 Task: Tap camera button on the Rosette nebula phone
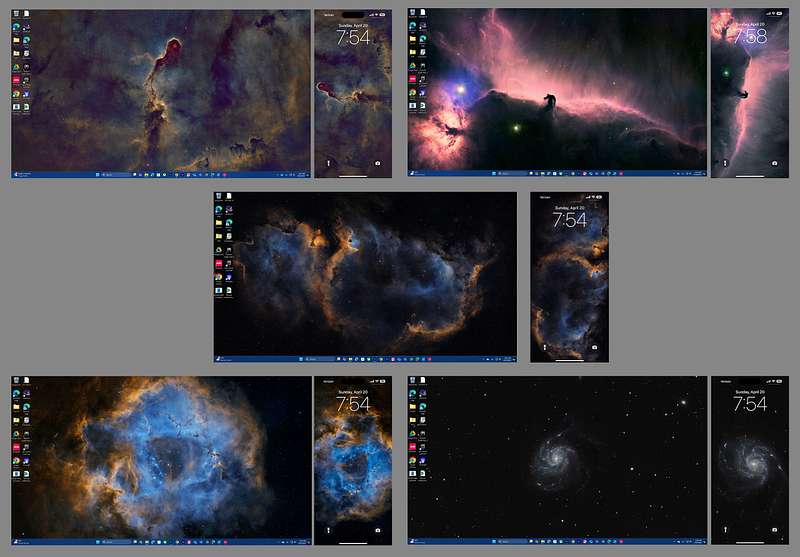378,530
